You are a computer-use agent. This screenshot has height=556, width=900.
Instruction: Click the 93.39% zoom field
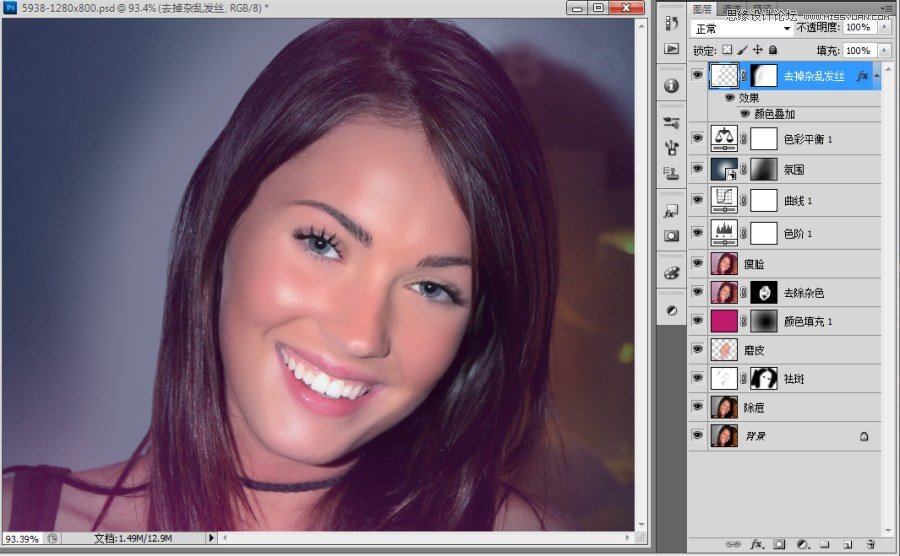[22, 539]
